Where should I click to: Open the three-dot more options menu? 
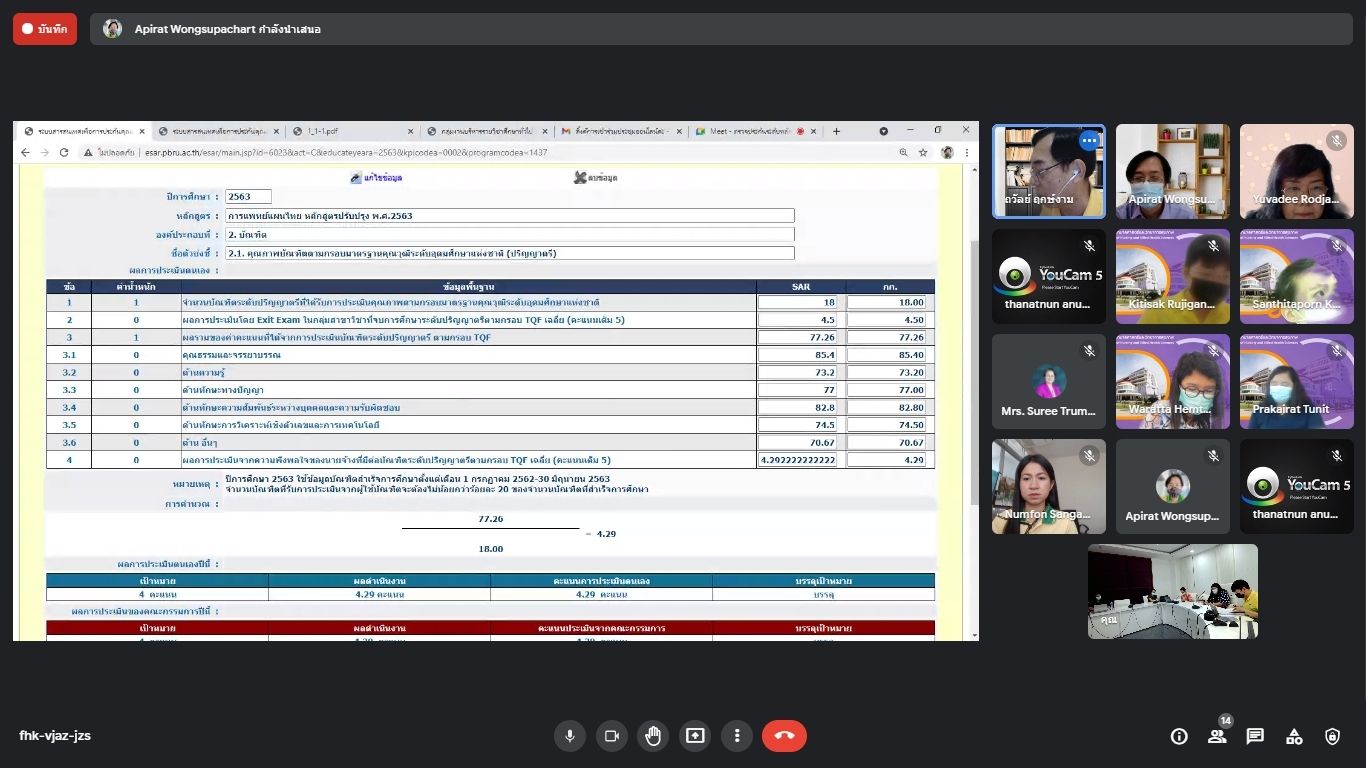[x=737, y=736]
